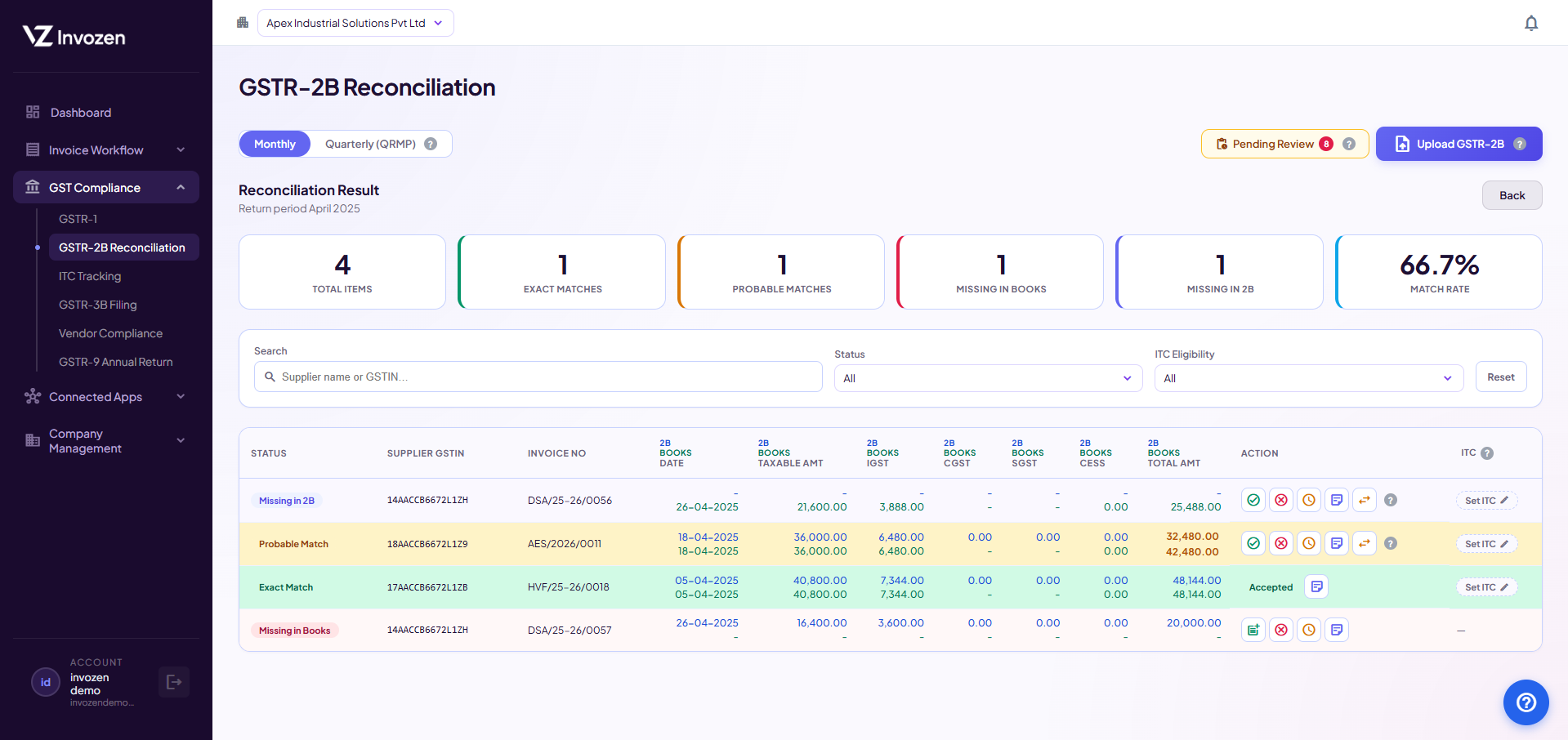Click the Exact Matches summary card
Image resolution: width=1568 pixels, height=740 pixels.
pyautogui.click(x=562, y=272)
